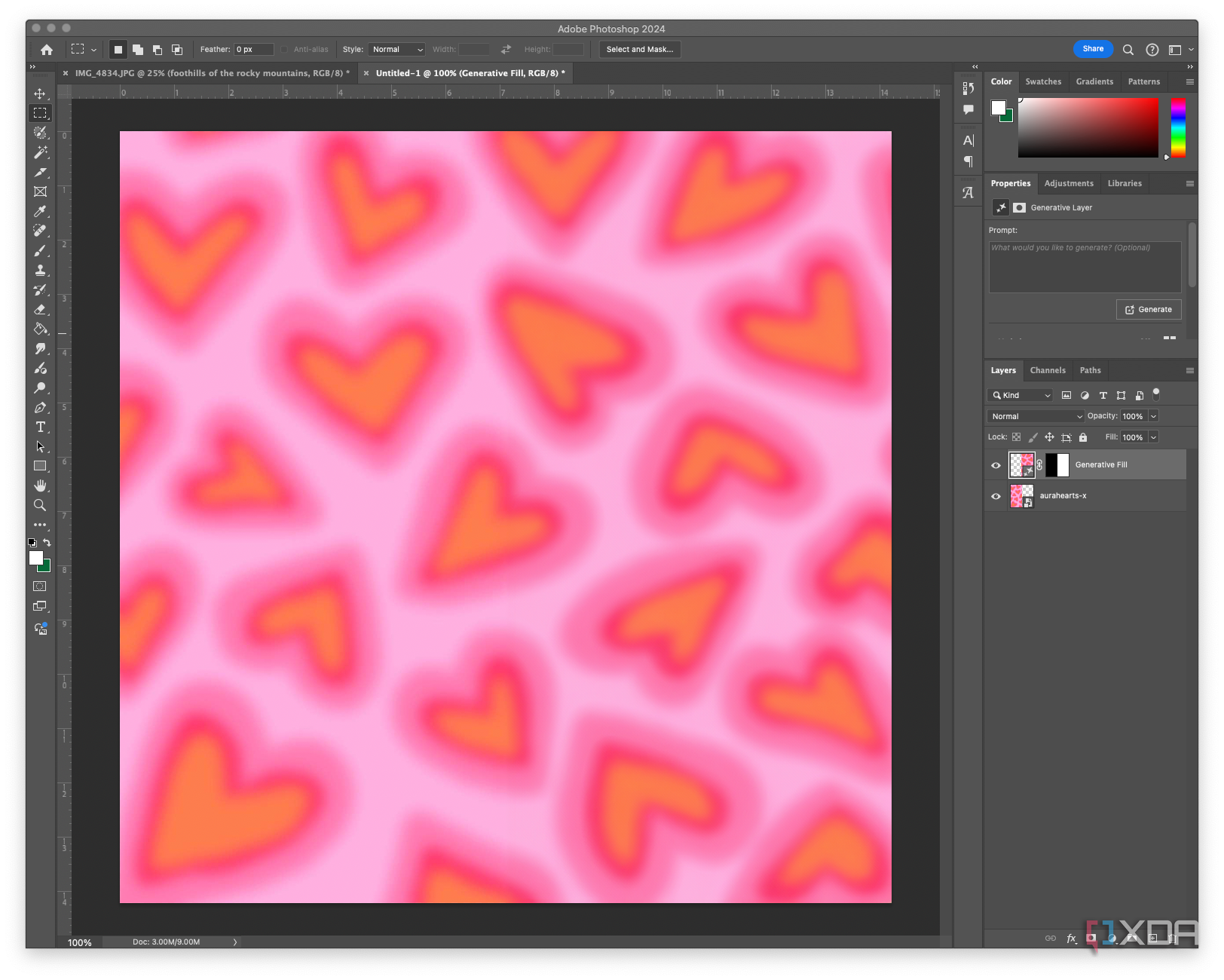Select the Magic Wand tool
This screenshot has width=1224, height=980.
(40, 152)
